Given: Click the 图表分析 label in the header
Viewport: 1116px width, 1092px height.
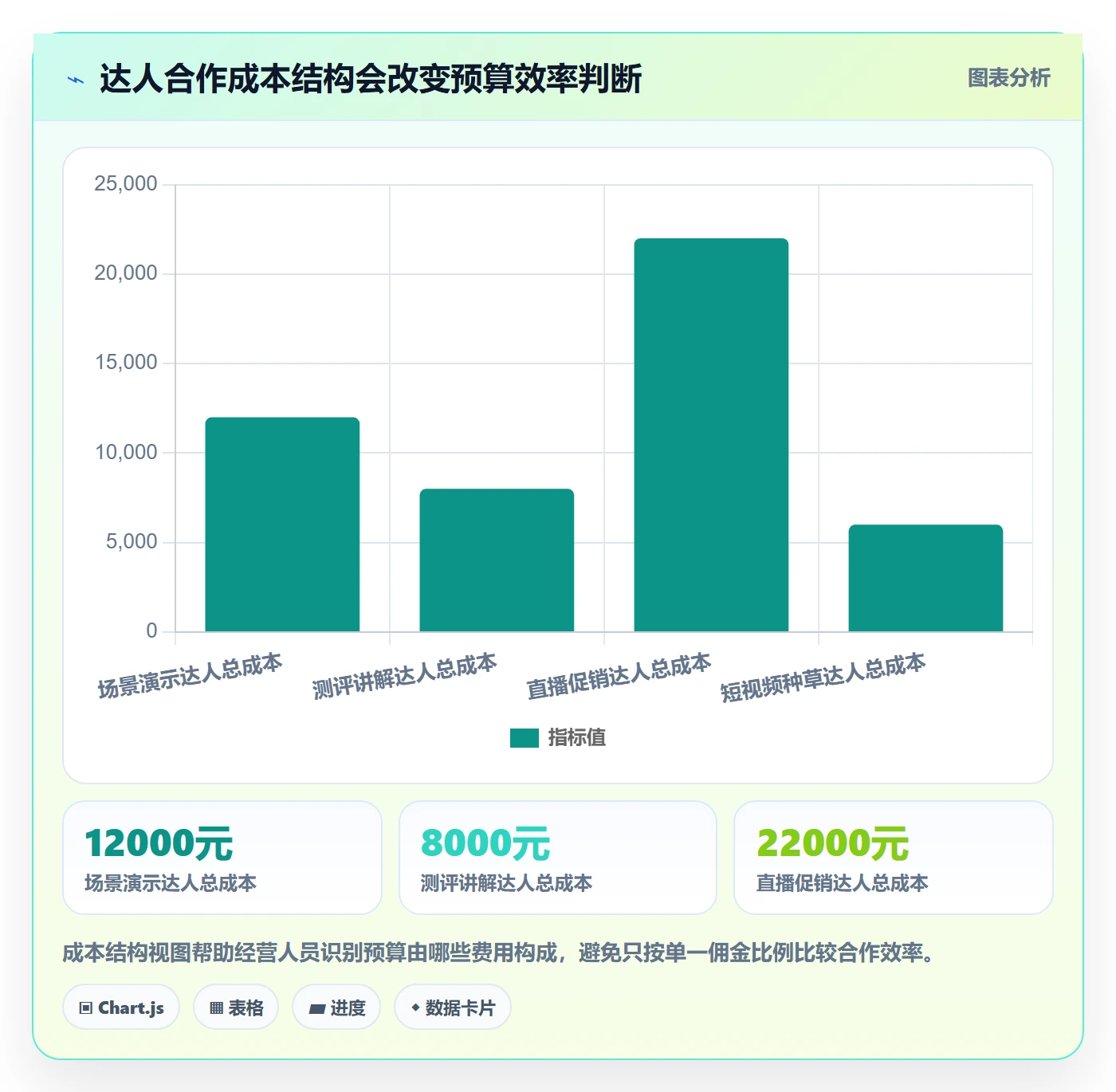Looking at the screenshot, I should click(1008, 78).
